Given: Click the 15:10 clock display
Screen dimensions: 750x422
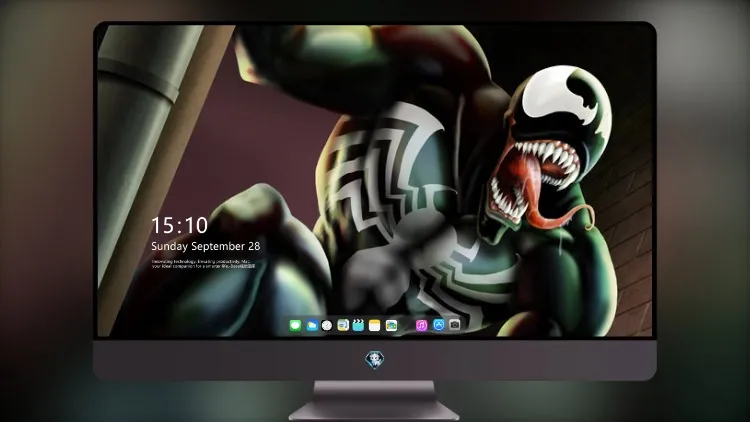Looking at the screenshot, I should tap(179, 225).
